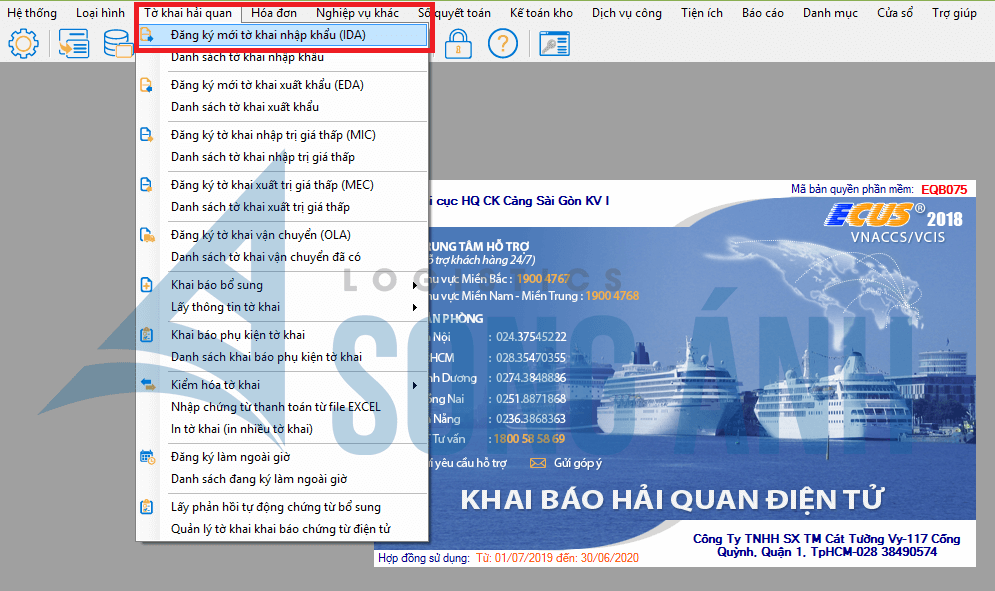Image resolution: width=995 pixels, height=591 pixels.
Task: Select Đăng ký tờ khai nhập trị giá thấp (MIC)
Action: [273, 135]
